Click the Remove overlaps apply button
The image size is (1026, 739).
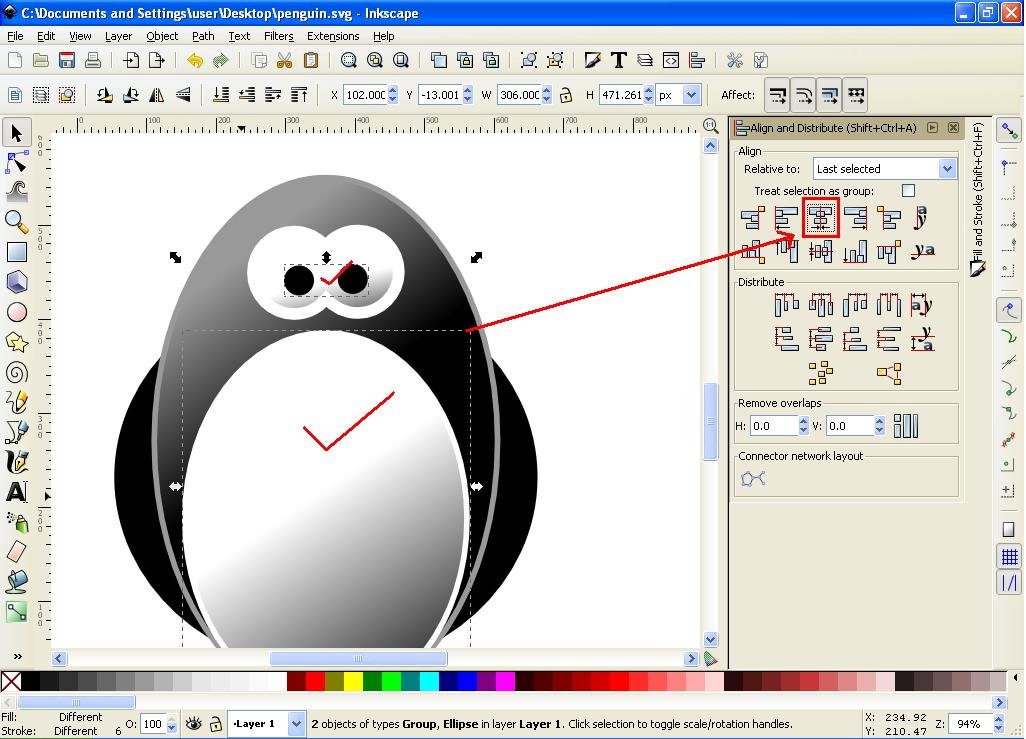click(905, 425)
